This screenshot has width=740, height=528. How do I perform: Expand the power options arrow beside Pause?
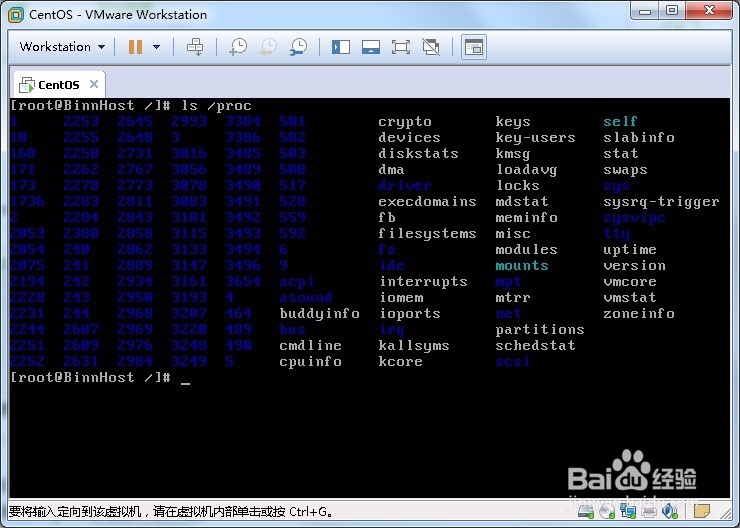click(x=156, y=47)
